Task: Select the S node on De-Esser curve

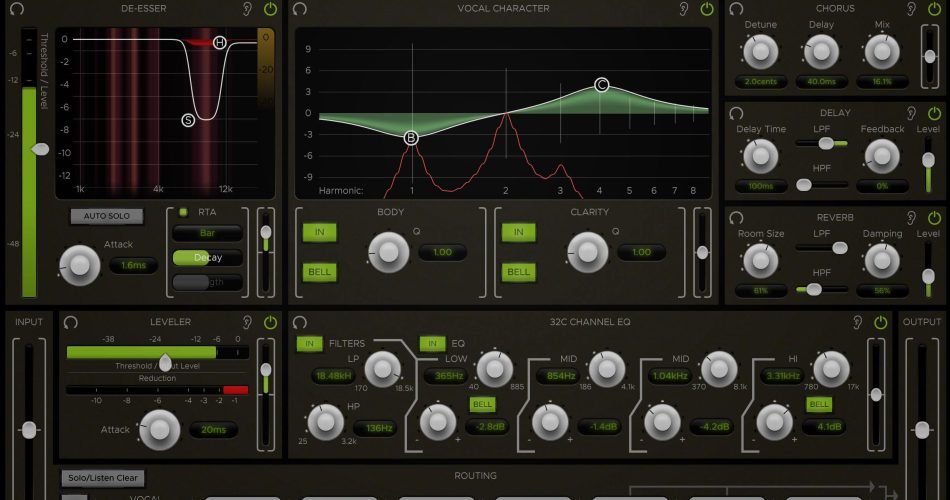Action: click(x=188, y=120)
